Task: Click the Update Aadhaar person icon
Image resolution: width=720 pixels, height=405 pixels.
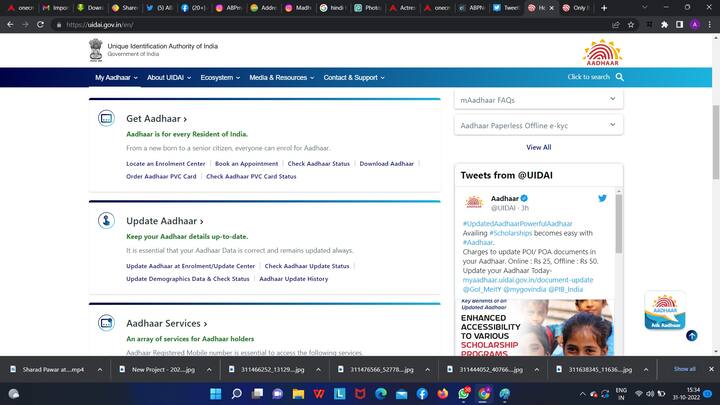Action: click(x=106, y=221)
